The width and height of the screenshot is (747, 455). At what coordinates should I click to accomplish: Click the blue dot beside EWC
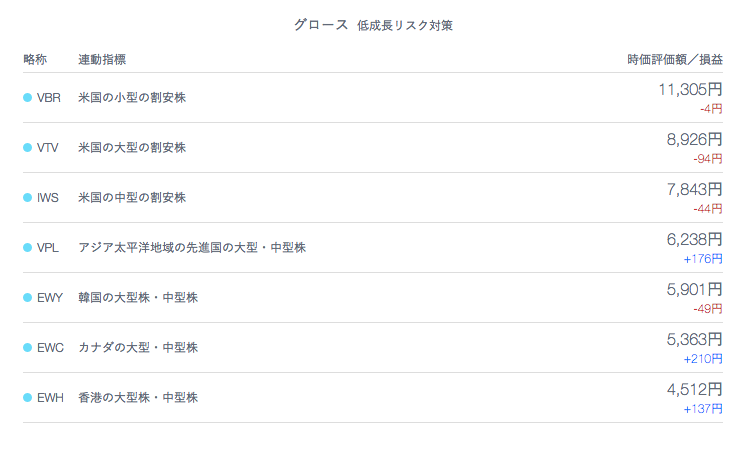point(27,348)
